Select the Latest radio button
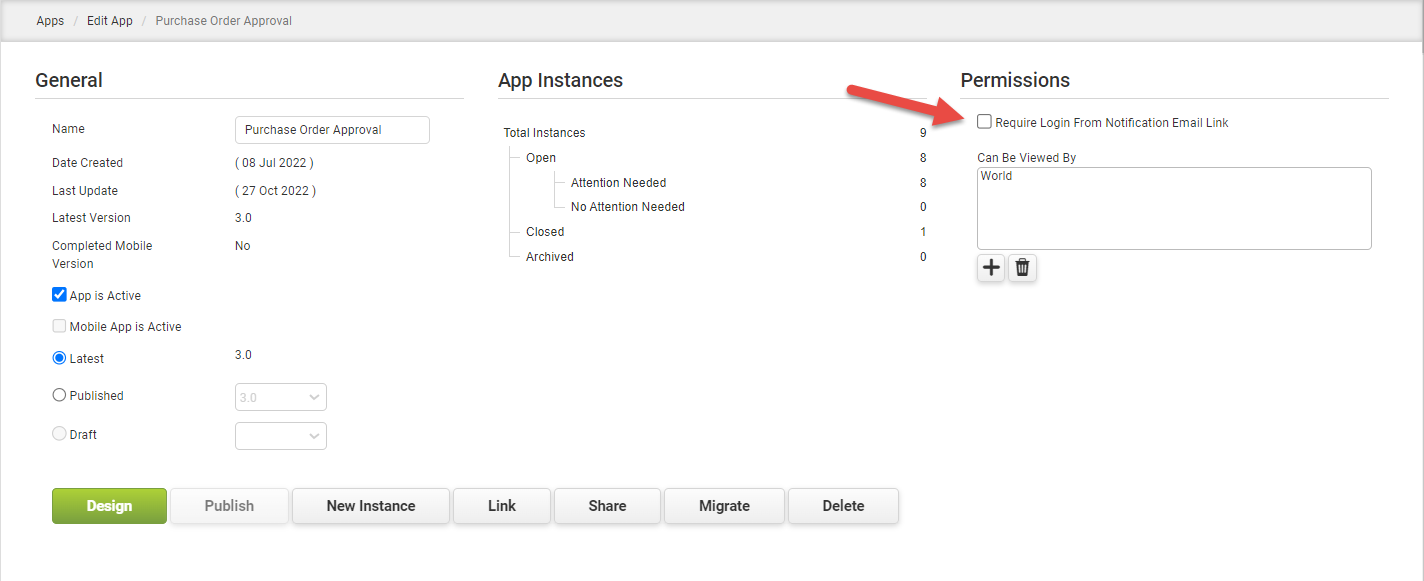The image size is (1424, 581). pyautogui.click(x=59, y=358)
